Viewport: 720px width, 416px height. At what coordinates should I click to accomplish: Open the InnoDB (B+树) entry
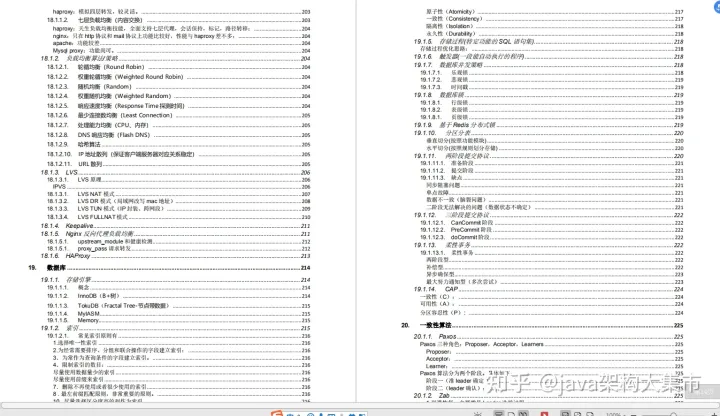point(179,296)
